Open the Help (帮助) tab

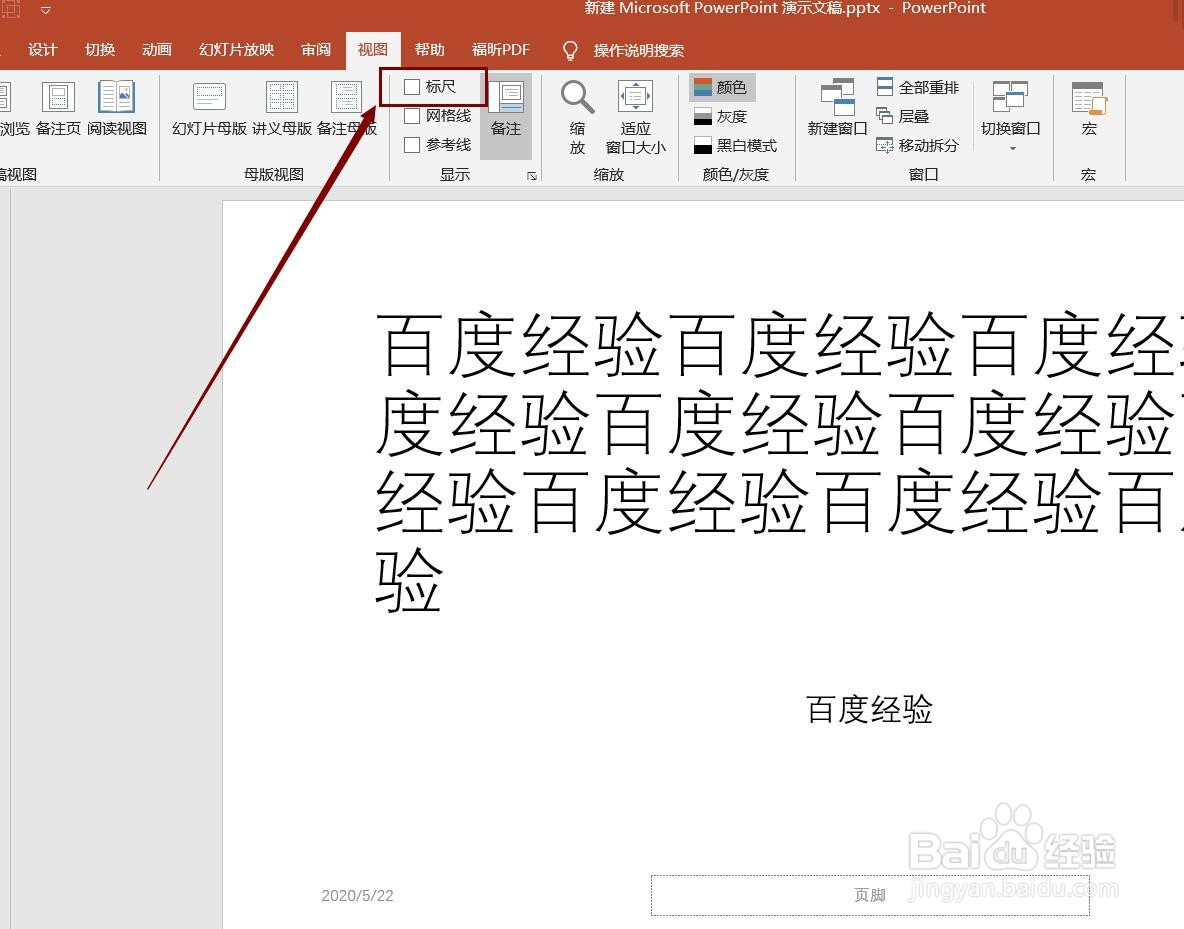430,50
